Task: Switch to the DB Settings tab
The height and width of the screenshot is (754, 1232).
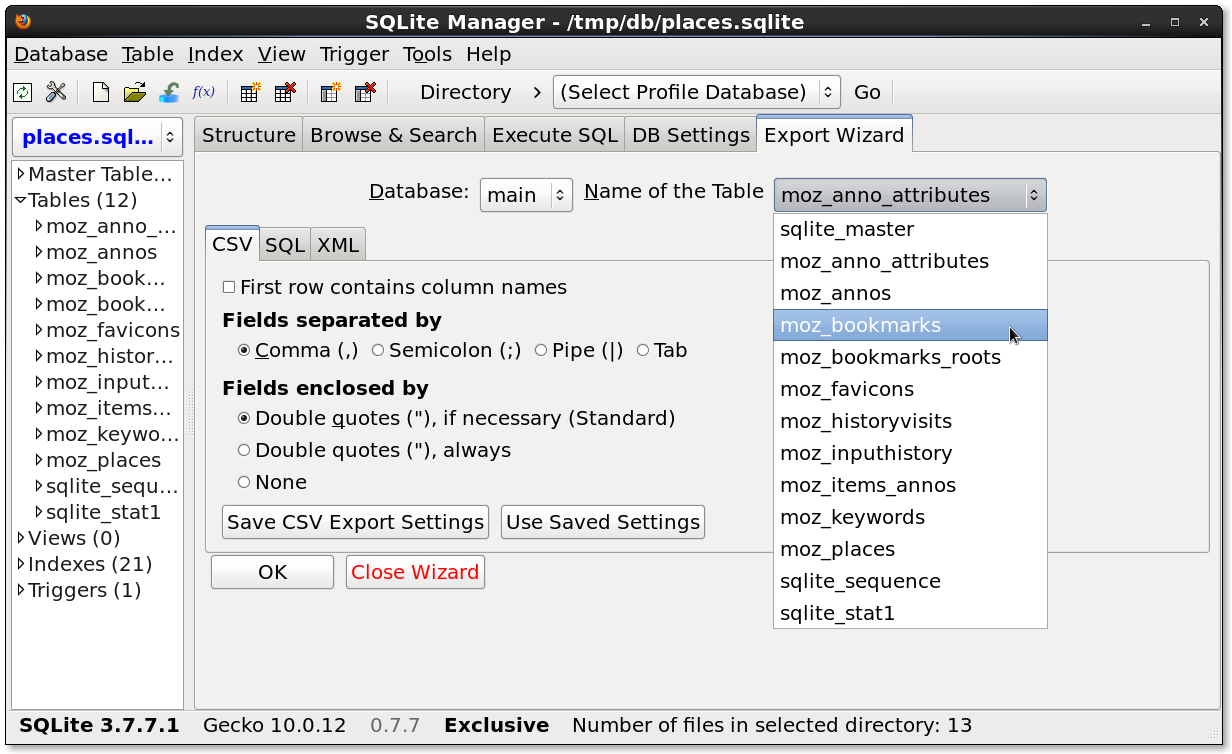Action: tap(691, 135)
